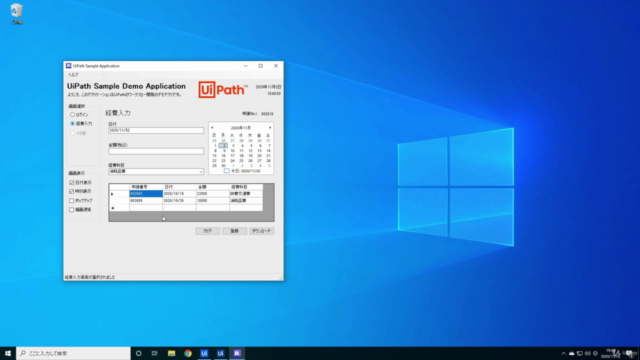Open Google Chrome from the taskbar

click(188, 353)
